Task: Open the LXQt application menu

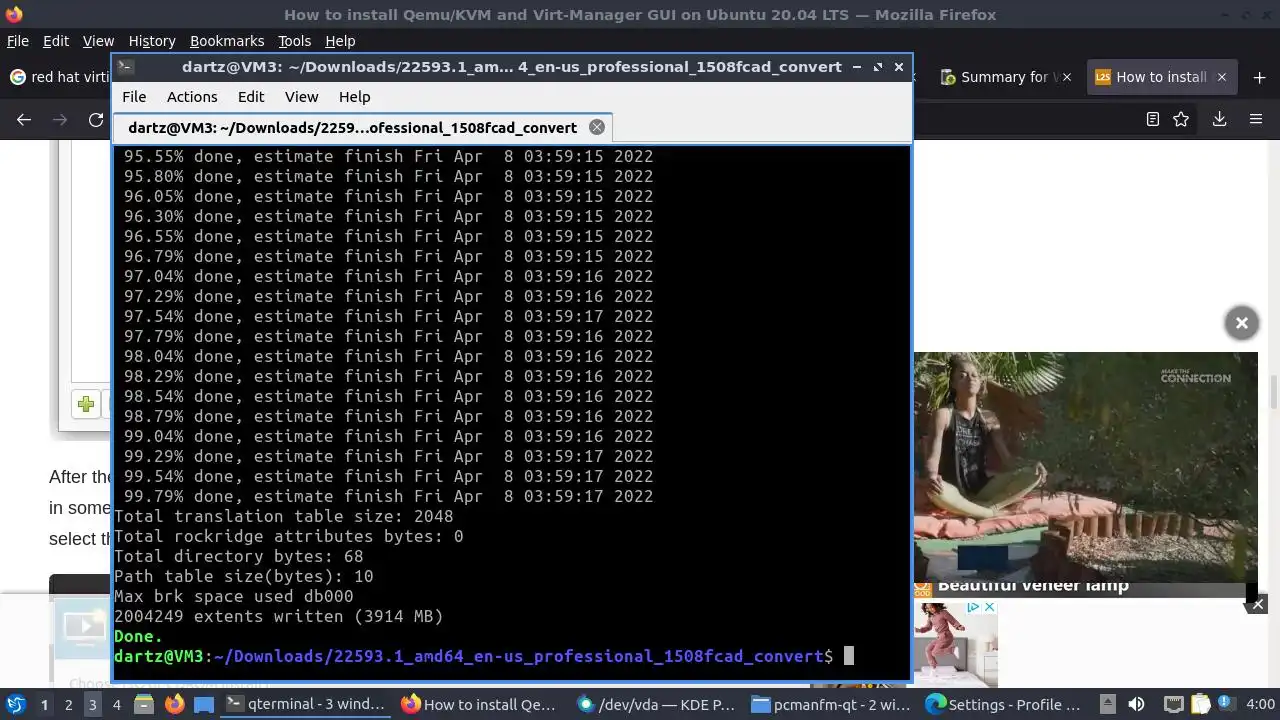Action: (16, 704)
